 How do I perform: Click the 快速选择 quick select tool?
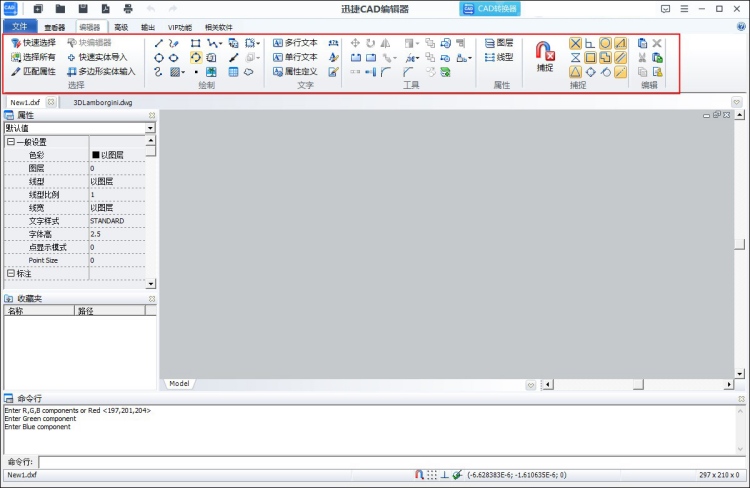[x=33, y=43]
